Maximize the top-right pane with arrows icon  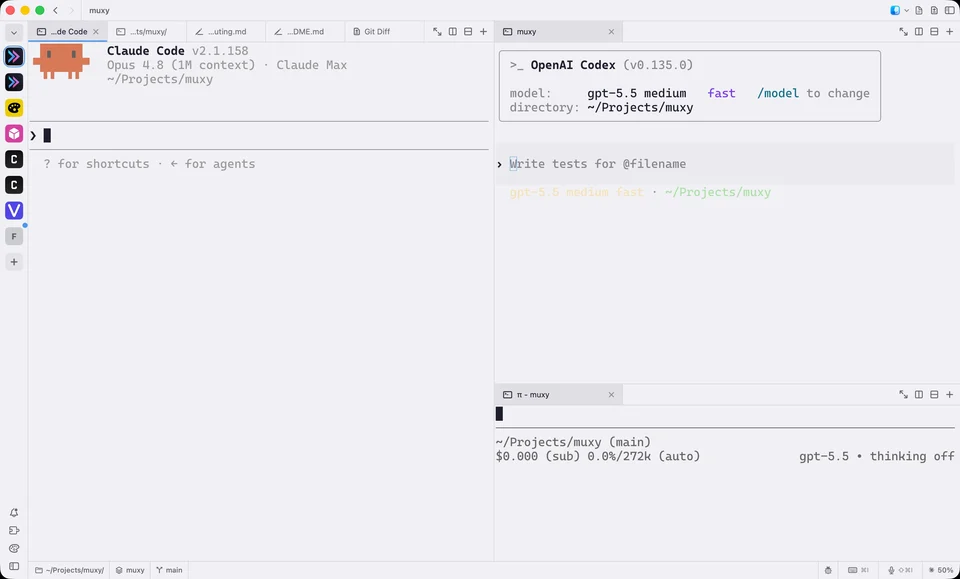(903, 32)
